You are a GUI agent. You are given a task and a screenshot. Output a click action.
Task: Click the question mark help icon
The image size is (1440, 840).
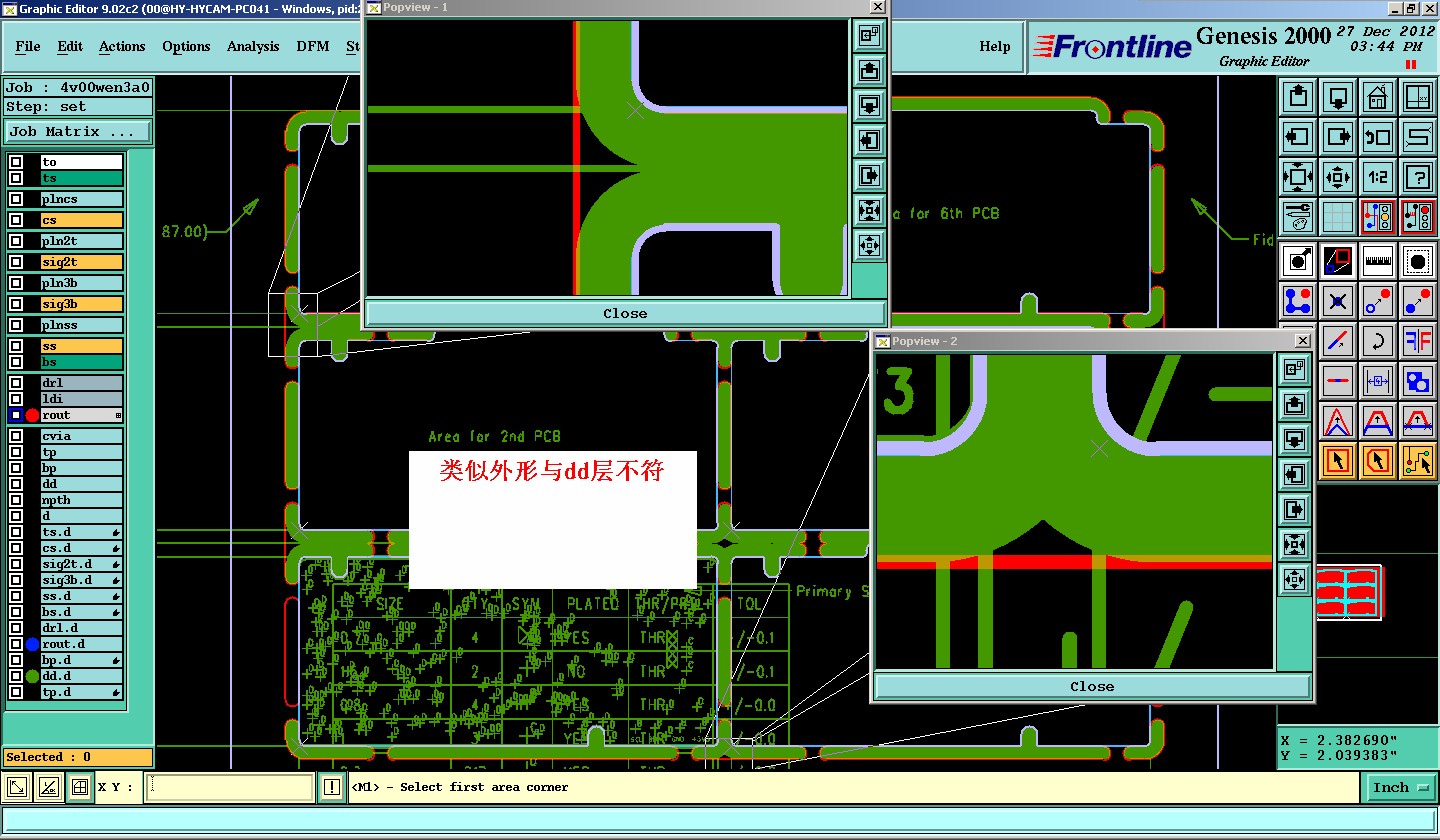pos(1418,178)
